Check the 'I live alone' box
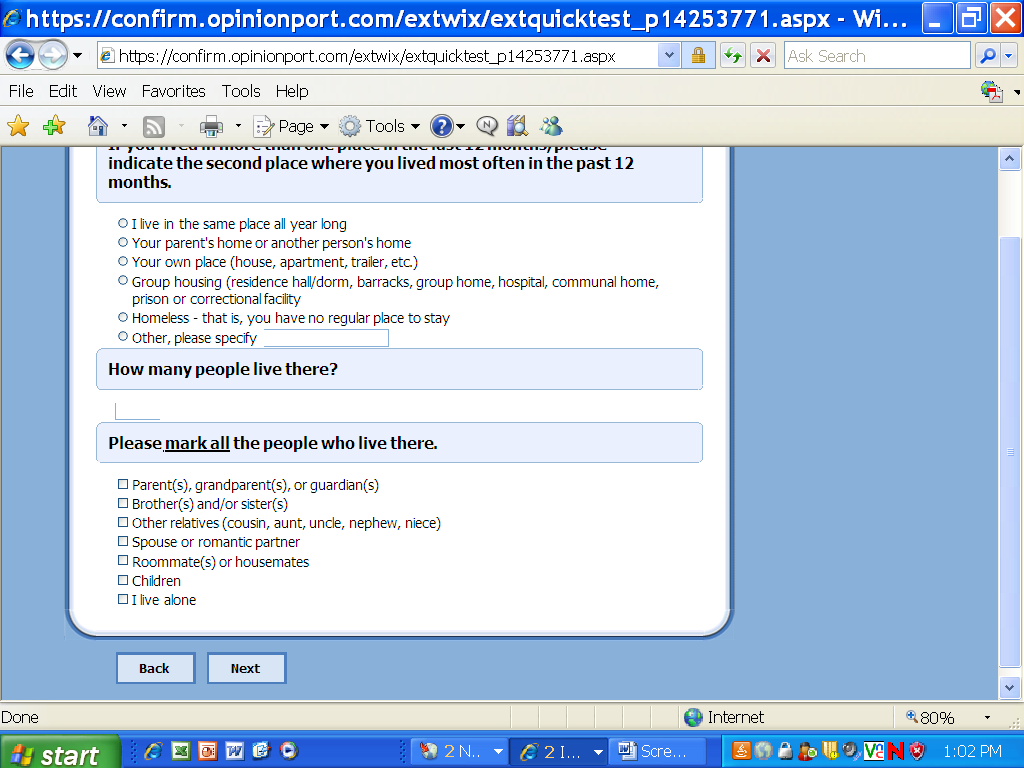The height and width of the screenshot is (768, 1024). point(123,599)
